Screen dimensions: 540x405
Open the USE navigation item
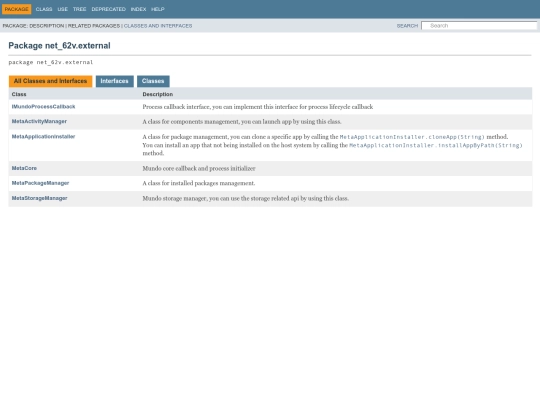click(63, 9)
